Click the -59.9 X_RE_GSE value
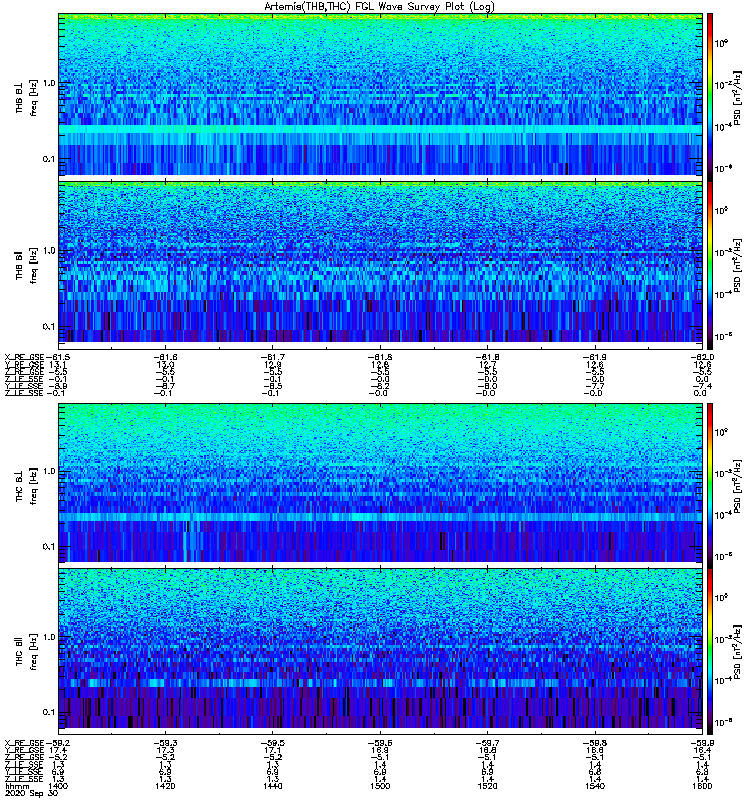This screenshot has height=800, width=750. pyautogui.click(x=702, y=743)
